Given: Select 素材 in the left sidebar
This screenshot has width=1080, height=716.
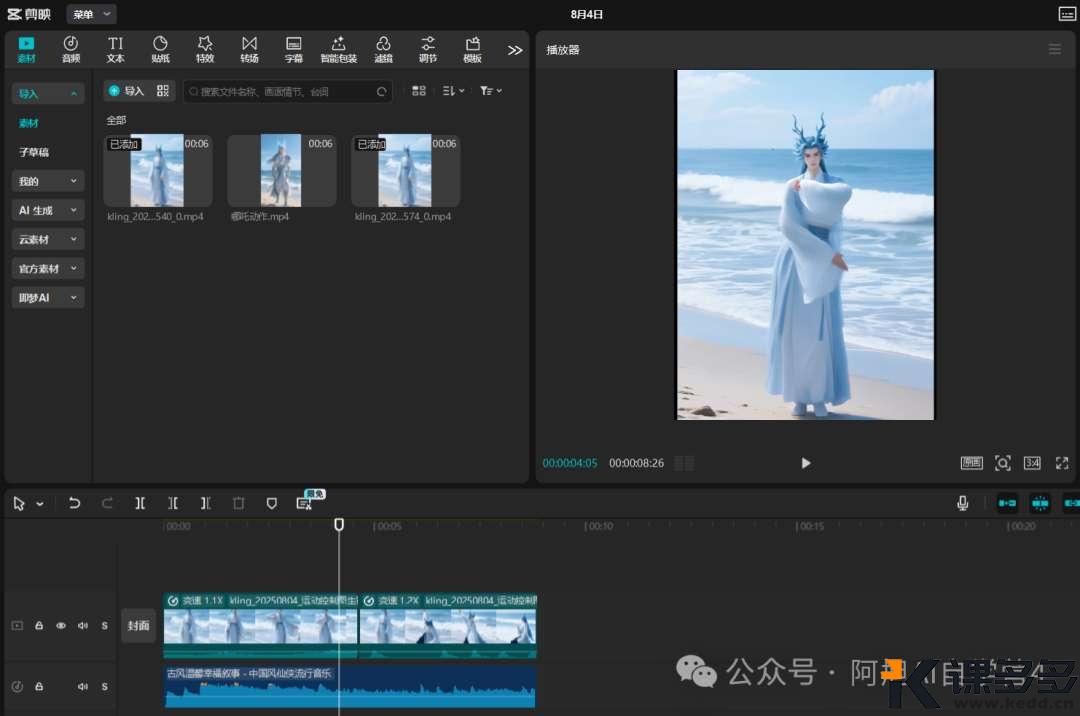Looking at the screenshot, I should [29, 123].
